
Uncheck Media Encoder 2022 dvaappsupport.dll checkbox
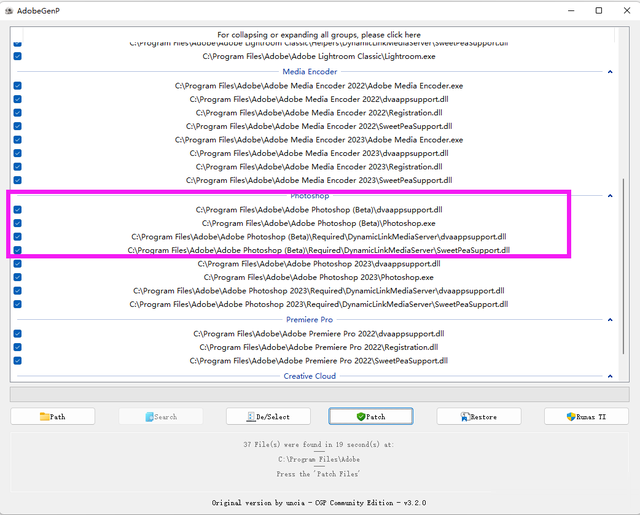[18, 99]
